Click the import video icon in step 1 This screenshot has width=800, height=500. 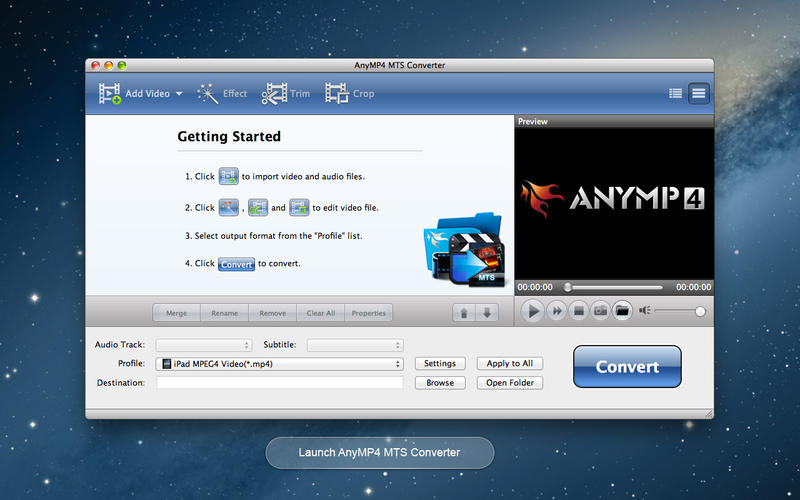tap(229, 176)
